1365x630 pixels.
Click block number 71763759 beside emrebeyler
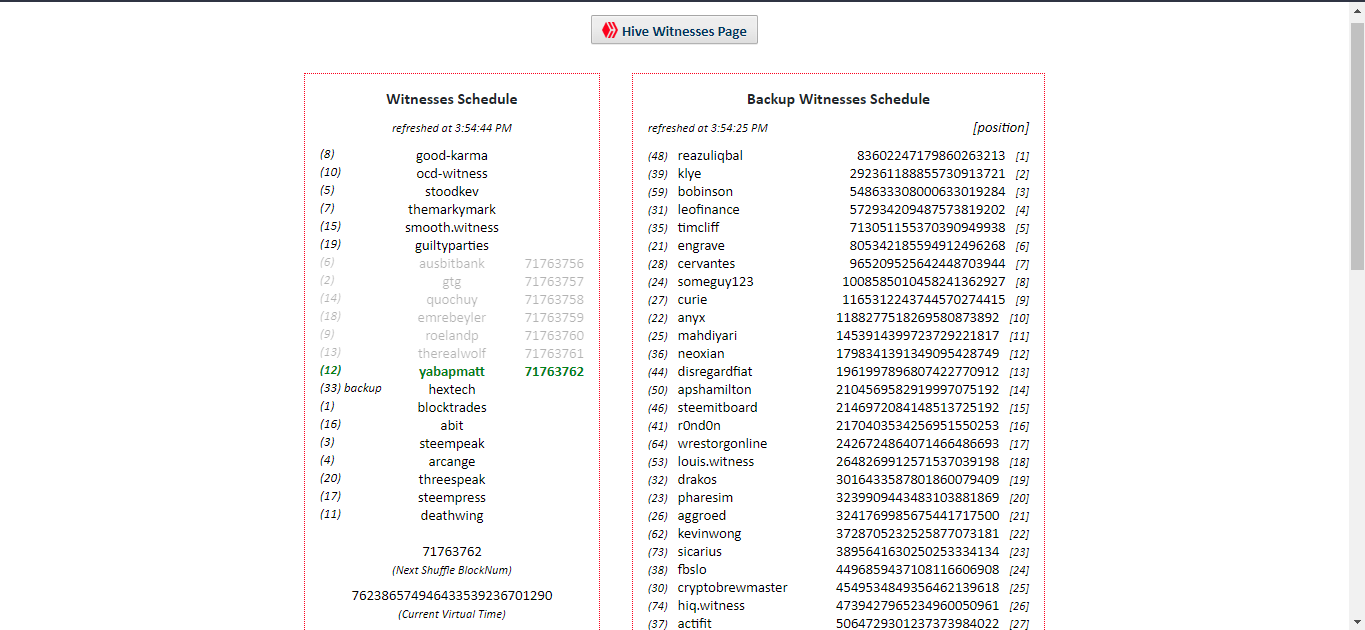pyautogui.click(x=554, y=317)
